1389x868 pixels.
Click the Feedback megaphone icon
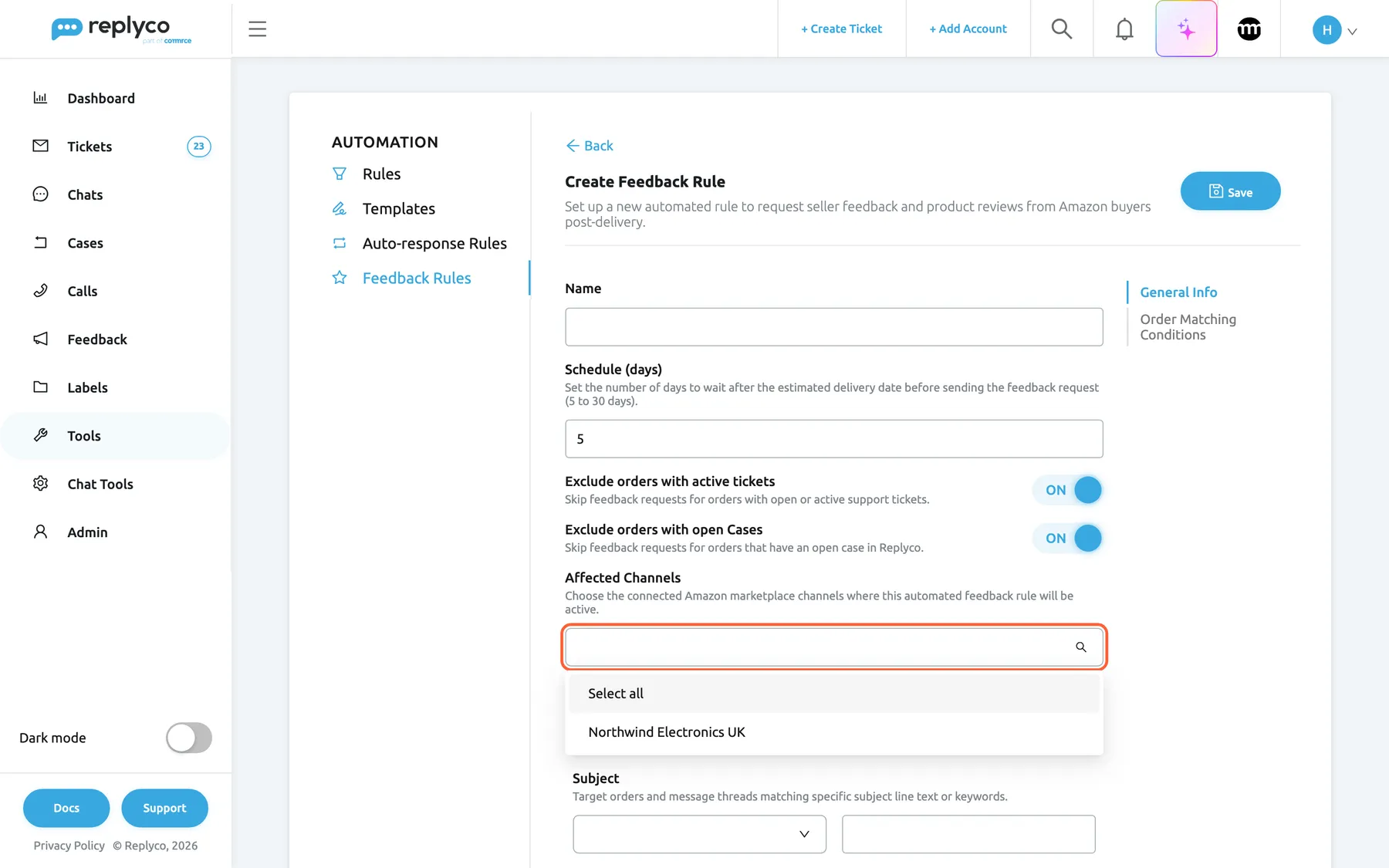pyautogui.click(x=40, y=339)
